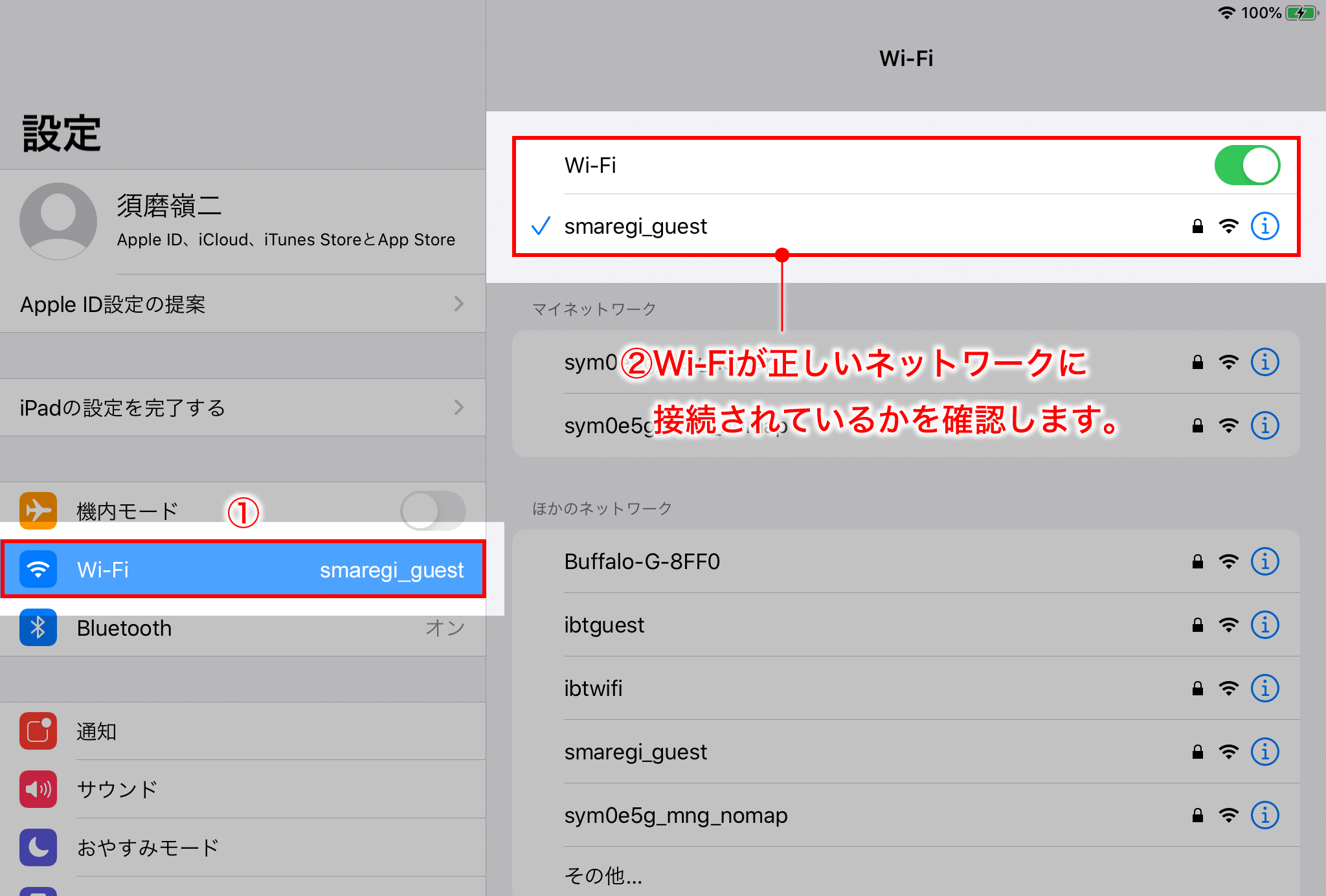Open info for connected smaregi_guest network
The width and height of the screenshot is (1326, 896).
1264,226
